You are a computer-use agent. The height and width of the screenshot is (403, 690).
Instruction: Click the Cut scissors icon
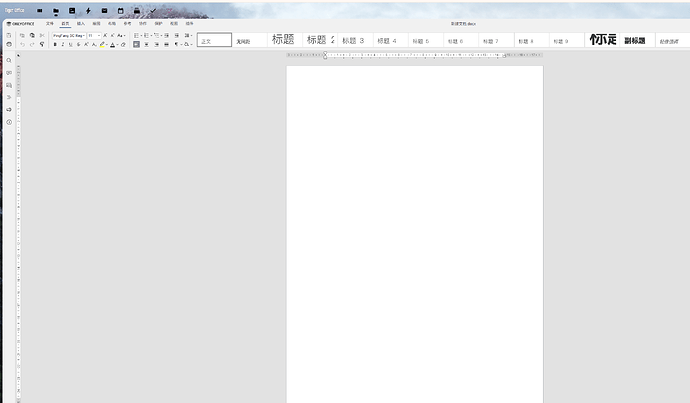(x=42, y=35)
